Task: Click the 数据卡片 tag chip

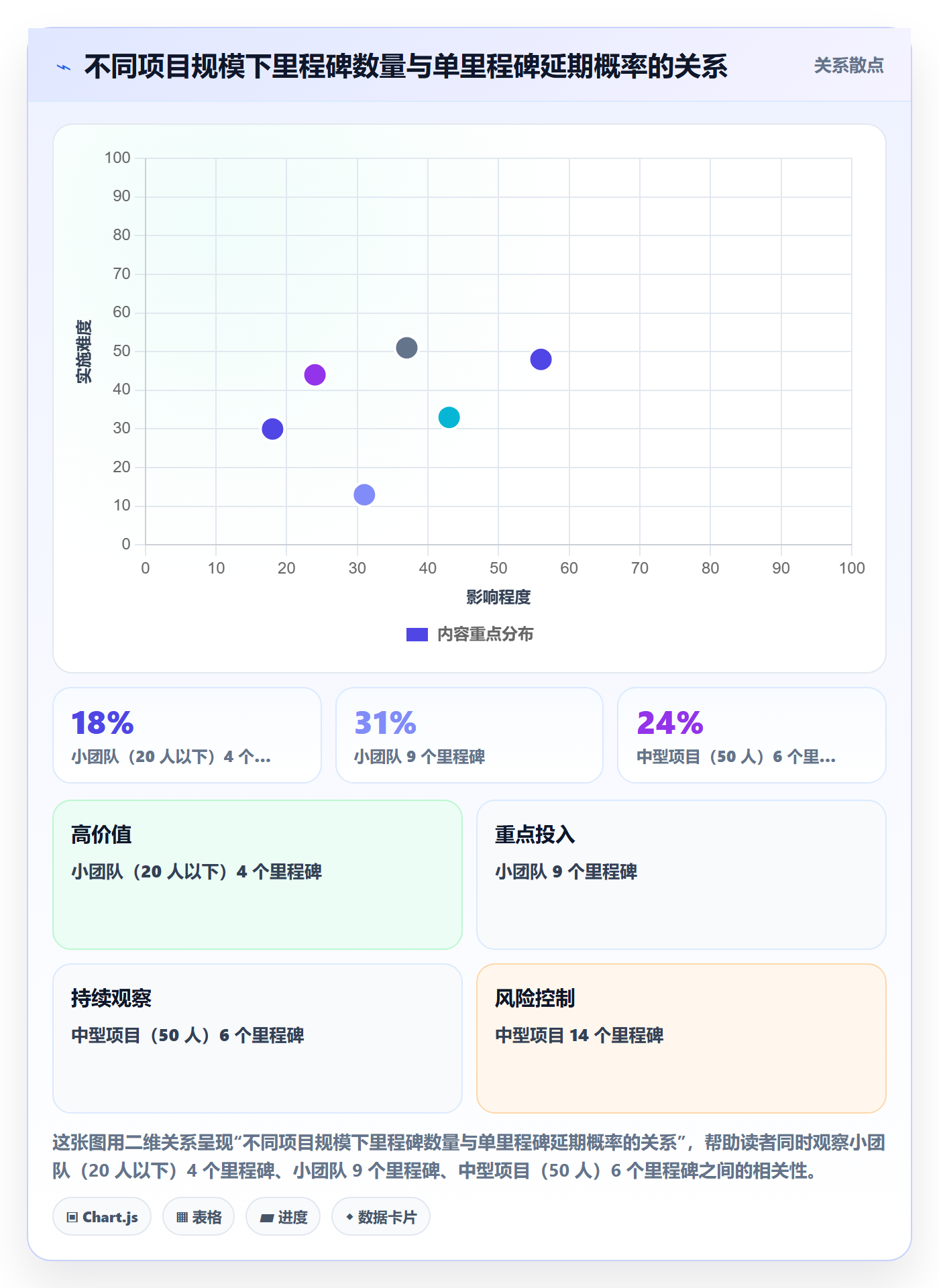Action: click(x=381, y=1217)
